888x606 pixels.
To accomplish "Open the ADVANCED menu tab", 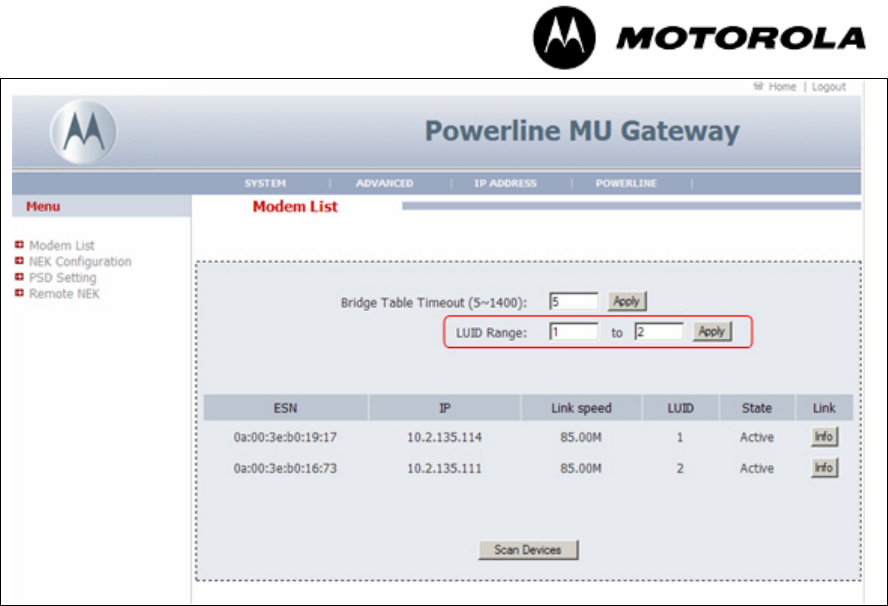I will click(385, 183).
